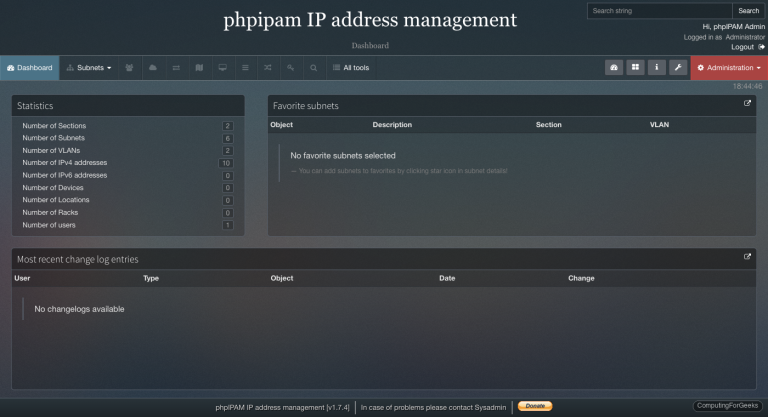Click the phpIPAM version v1.7.4 footer text
This screenshot has height=417, width=768.
283,407
